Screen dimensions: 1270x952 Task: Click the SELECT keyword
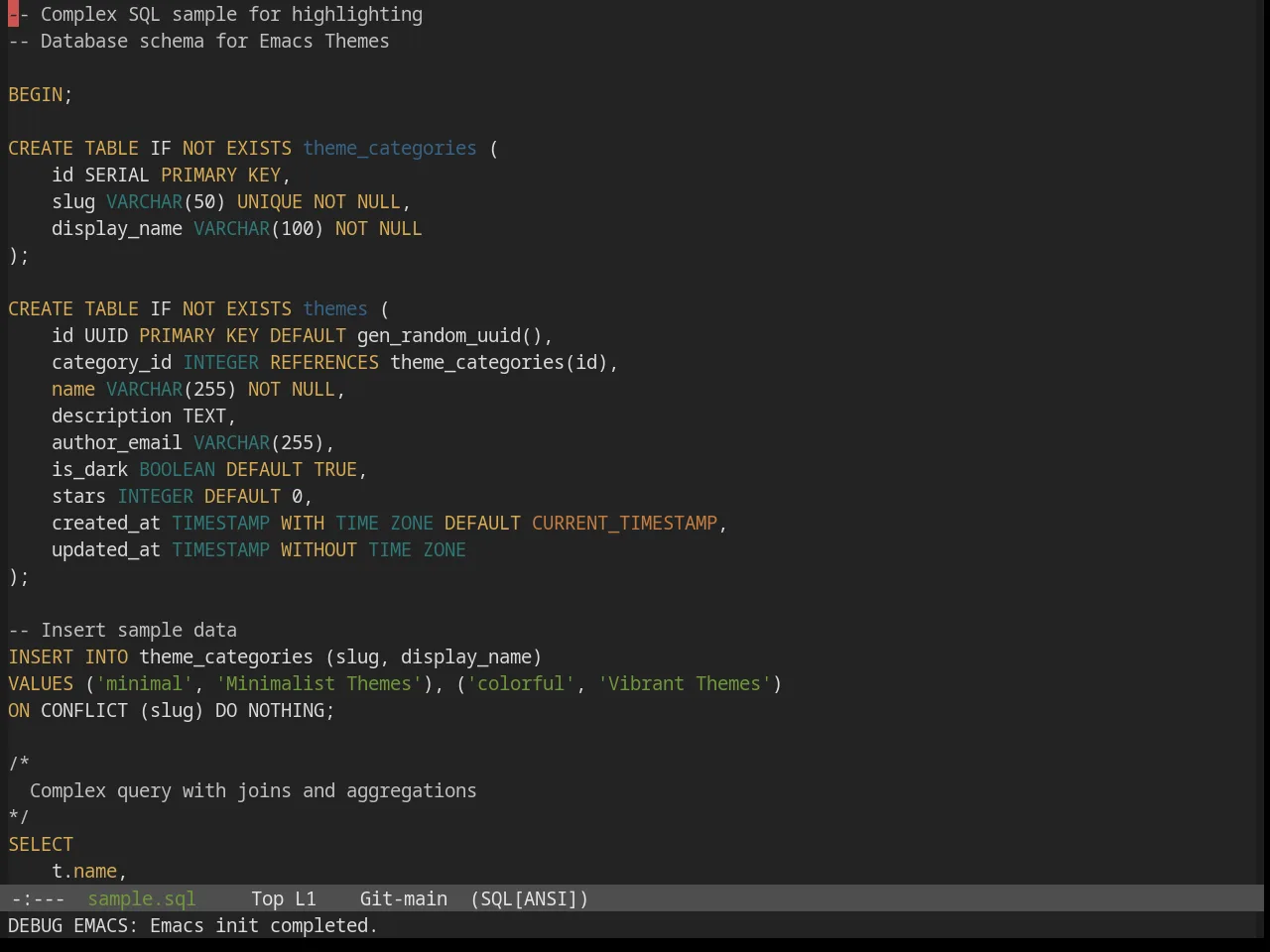[x=41, y=844]
